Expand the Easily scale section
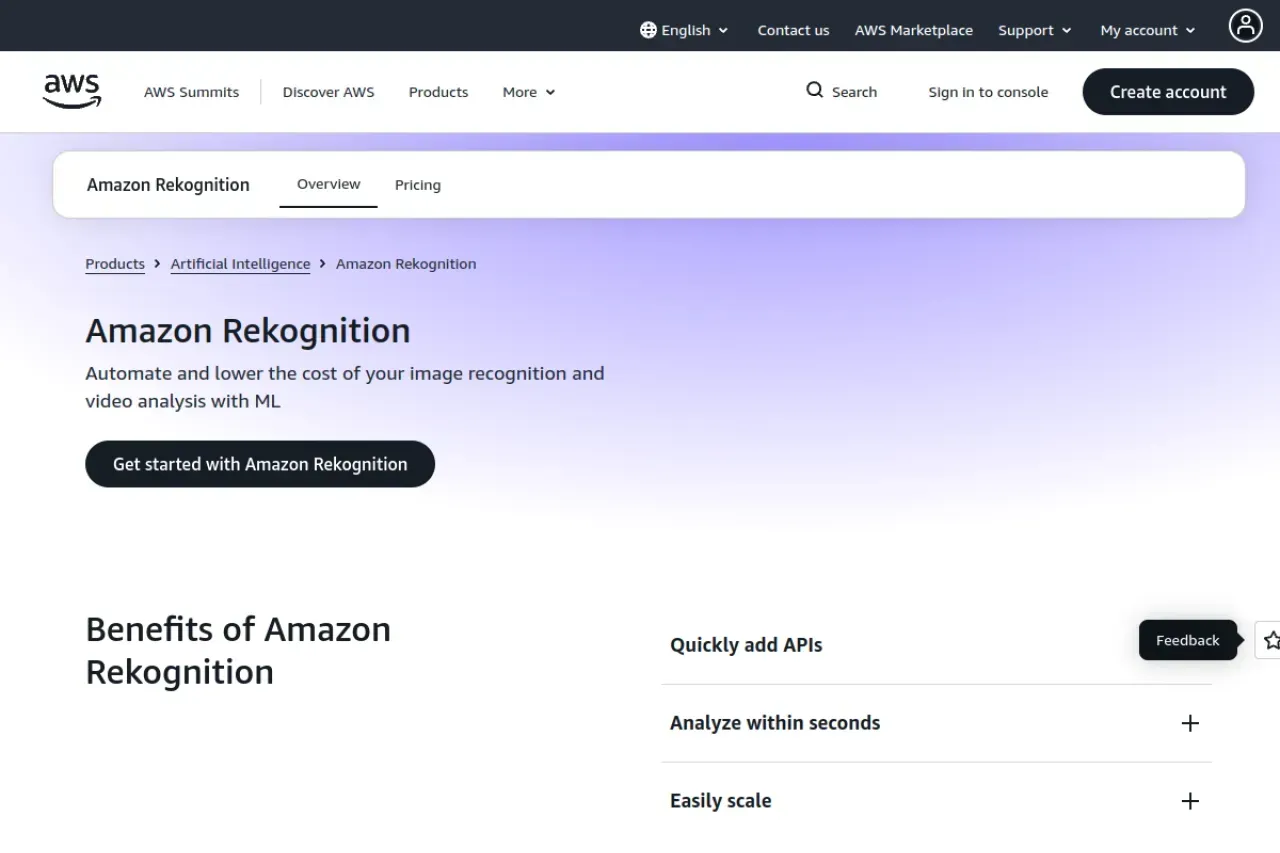 (936, 801)
